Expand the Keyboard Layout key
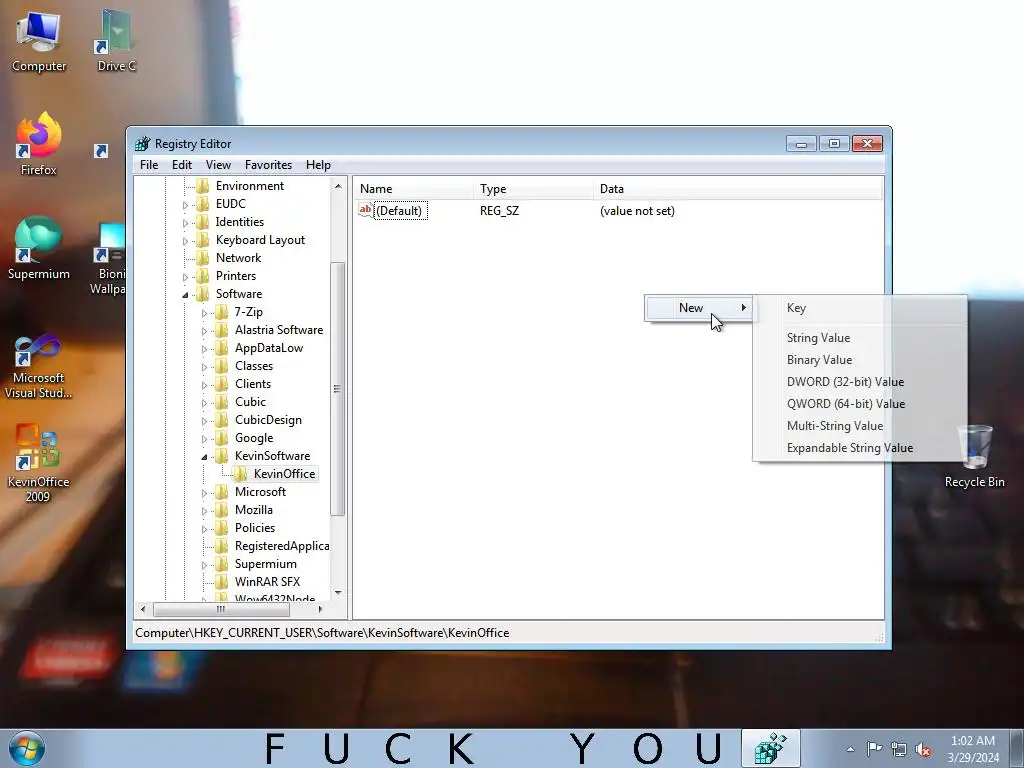 (x=185, y=241)
